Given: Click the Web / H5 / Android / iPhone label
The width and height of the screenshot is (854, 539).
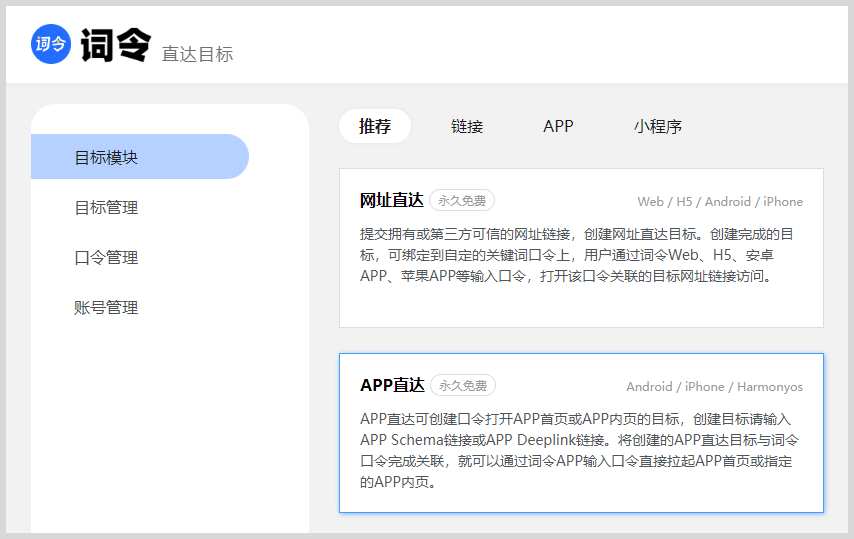Looking at the screenshot, I should (x=720, y=201).
